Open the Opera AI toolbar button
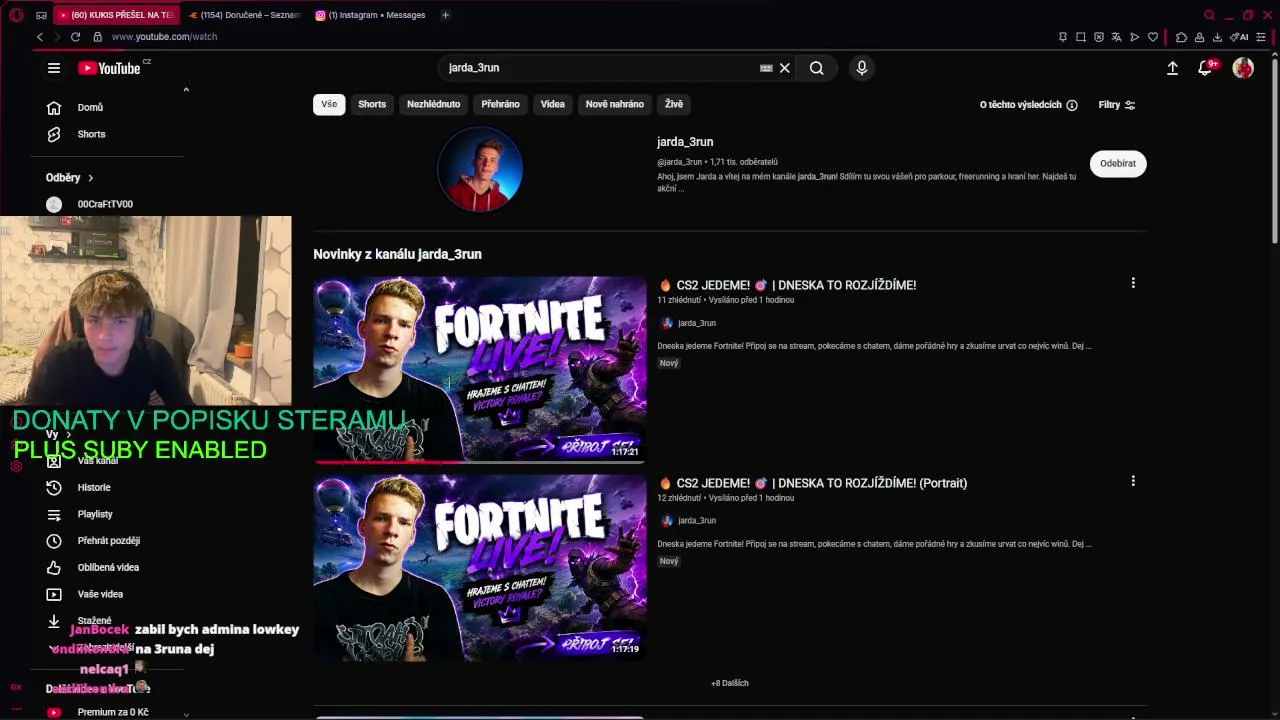This screenshot has height=720, width=1280. click(x=1240, y=37)
